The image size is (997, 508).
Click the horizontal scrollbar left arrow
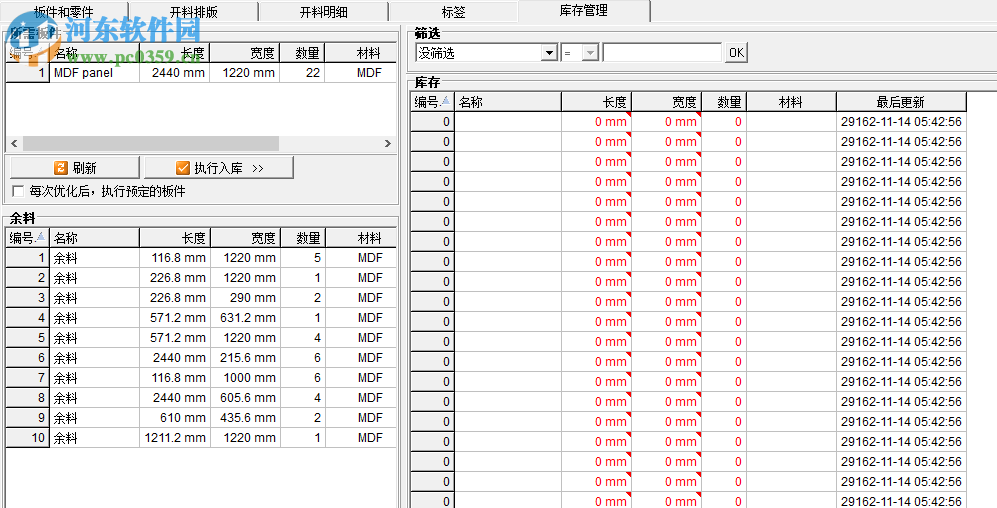click(14, 143)
